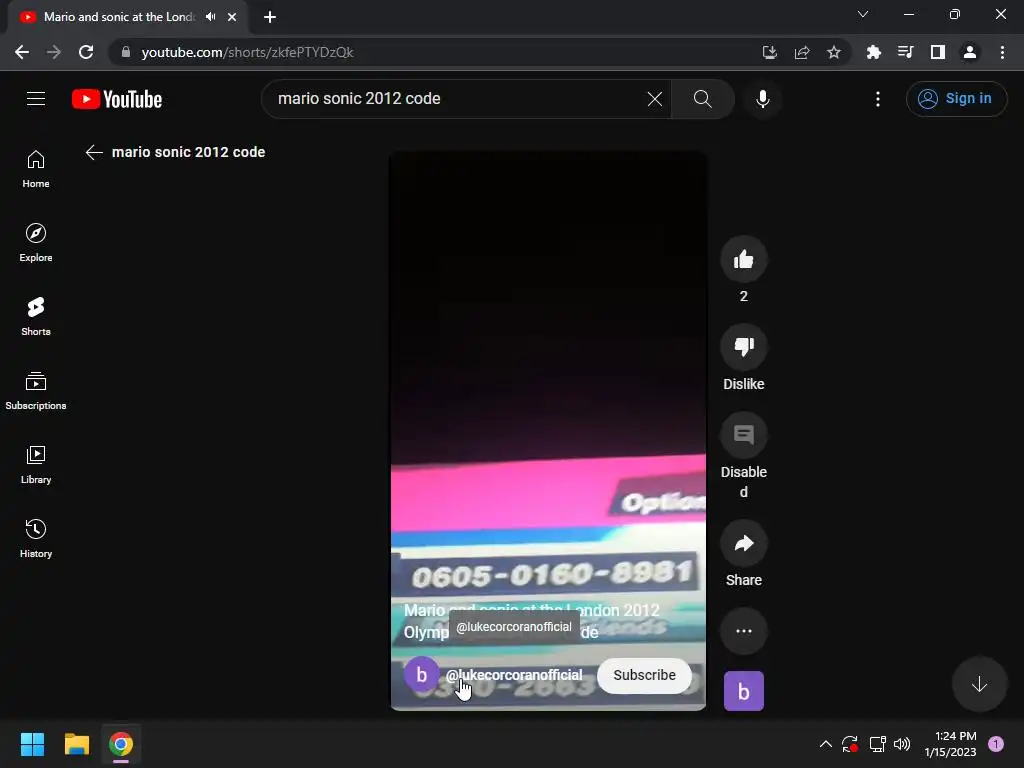Open @lukecorcoranofficial channel link
This screenshot has width=1024, height=768.
point(514,675)
